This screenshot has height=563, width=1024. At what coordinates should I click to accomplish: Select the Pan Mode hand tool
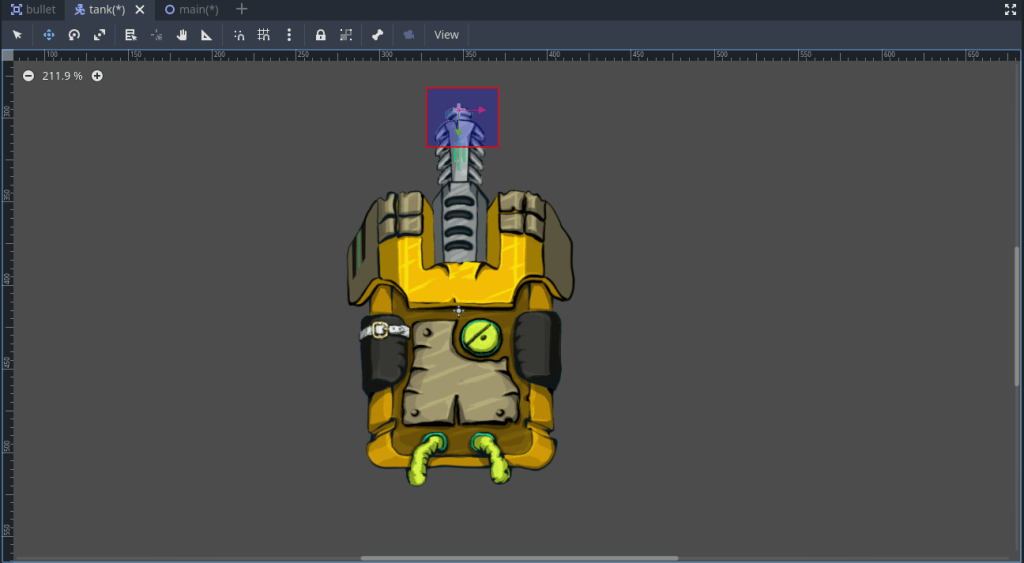[x=182, y=35]
